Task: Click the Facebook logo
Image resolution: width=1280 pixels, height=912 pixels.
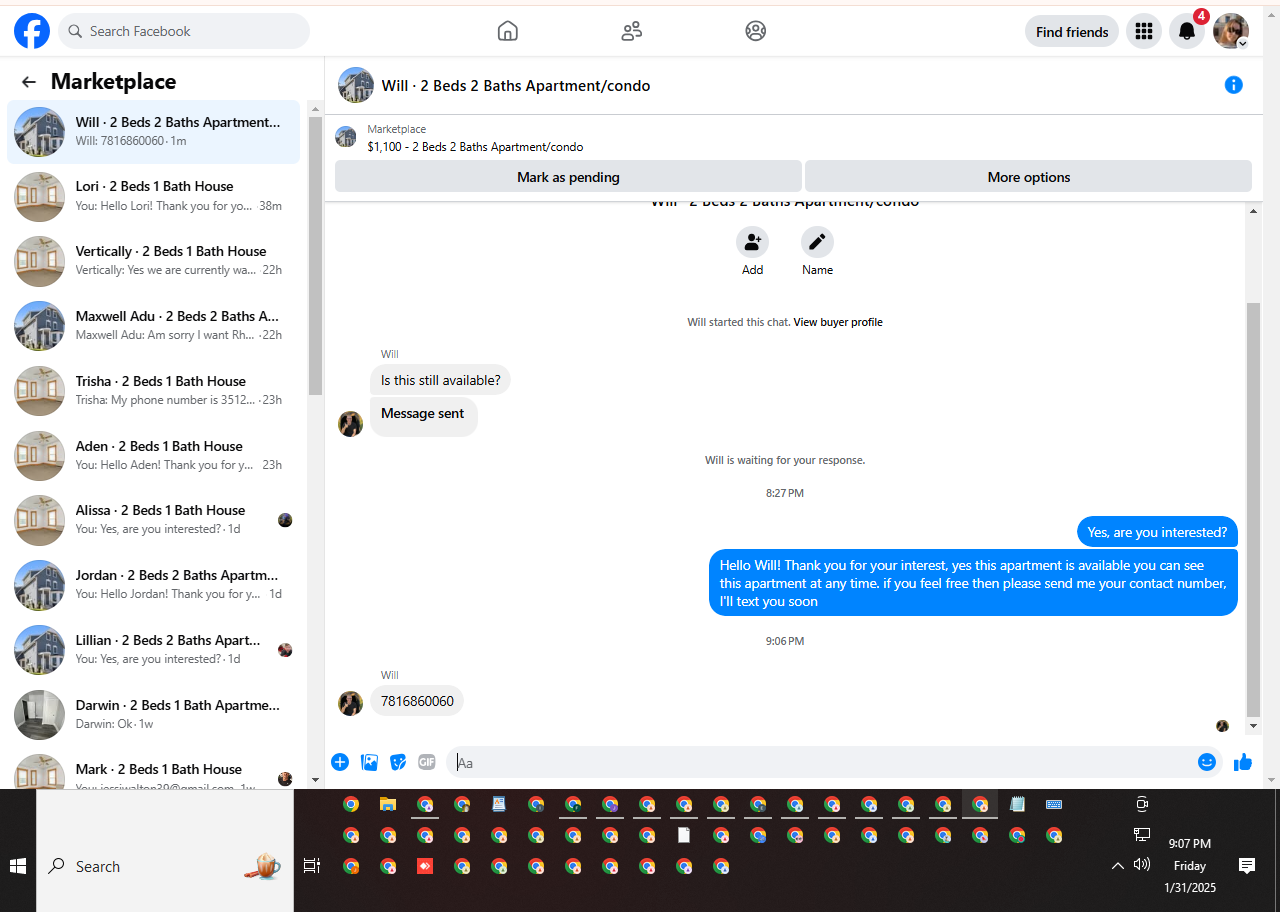Action: pyautogui.click(x=32, y=31)
